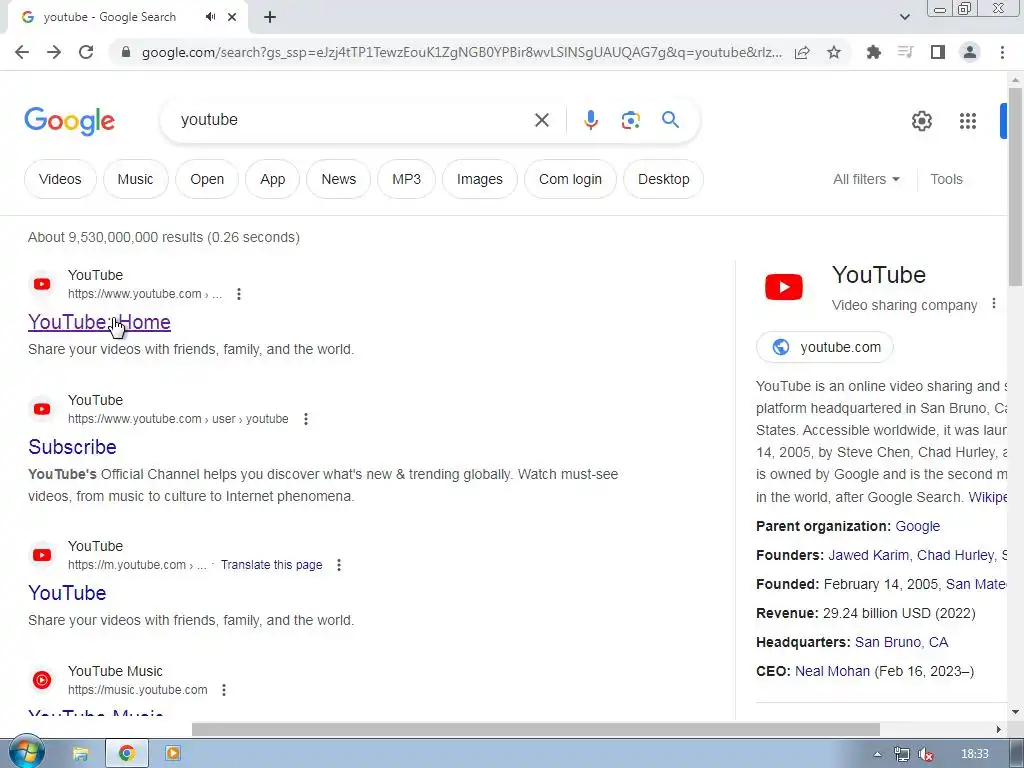1024x768 pixels.
Task: Open the Google apps grid
Action: click(x=968, y=121)
